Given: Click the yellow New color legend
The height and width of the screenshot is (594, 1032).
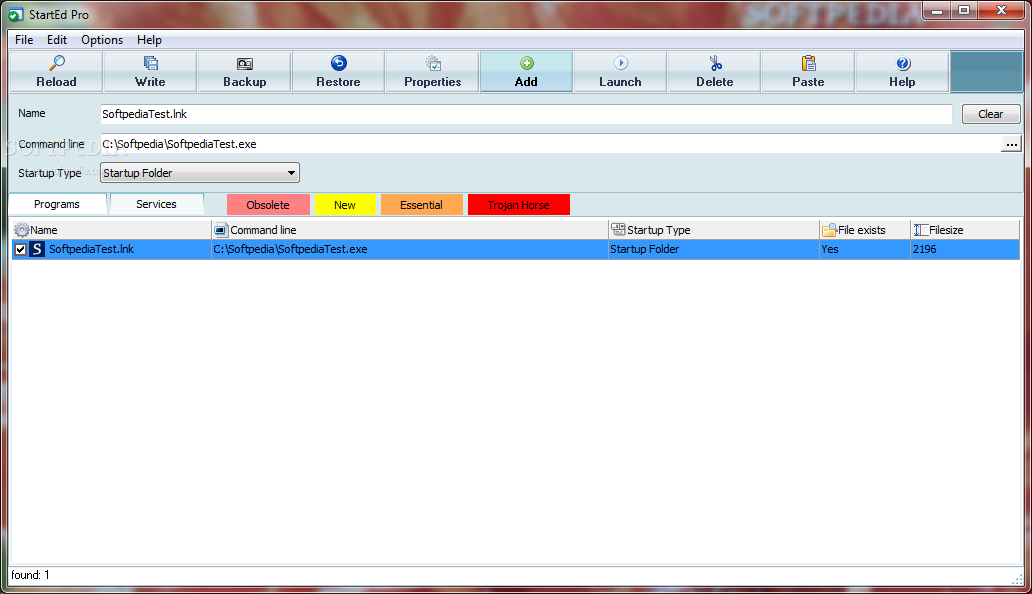Looking at the screenshot, I should (x=345, y=205).
